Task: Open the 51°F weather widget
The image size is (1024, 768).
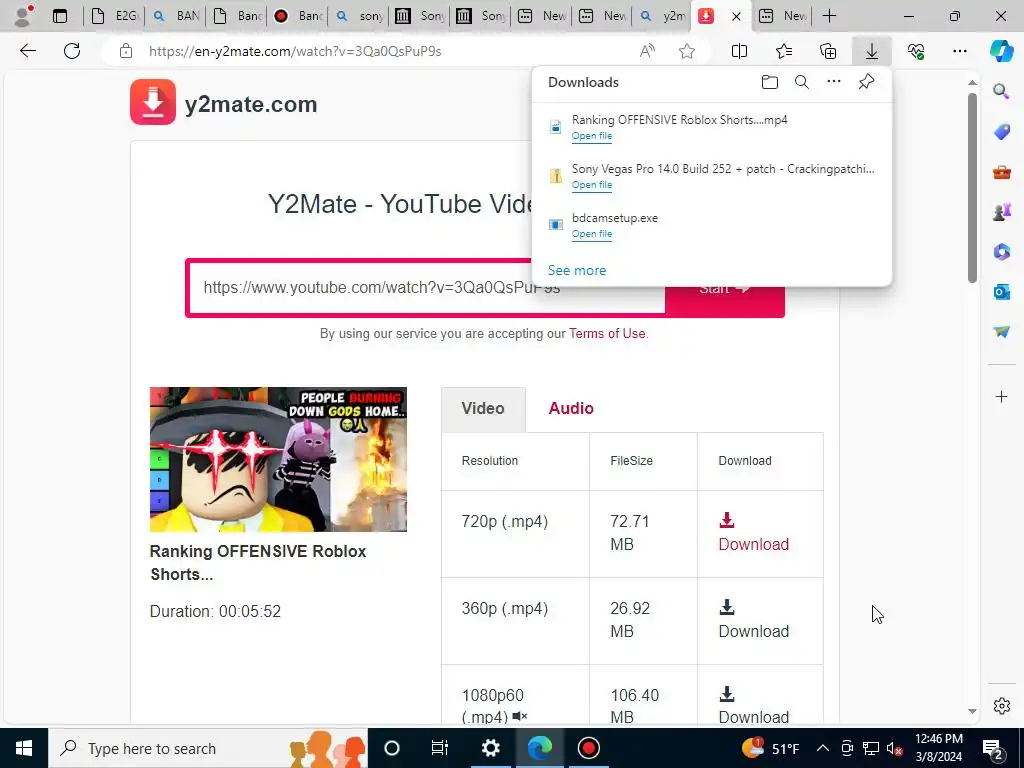Action: point(771,748)
